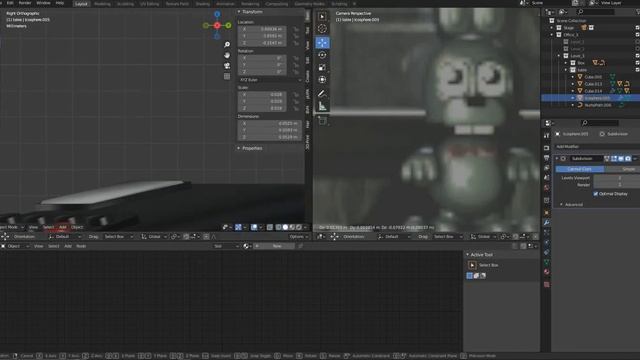Click the blue Z axis on navigation gizmo

point(217,14)
